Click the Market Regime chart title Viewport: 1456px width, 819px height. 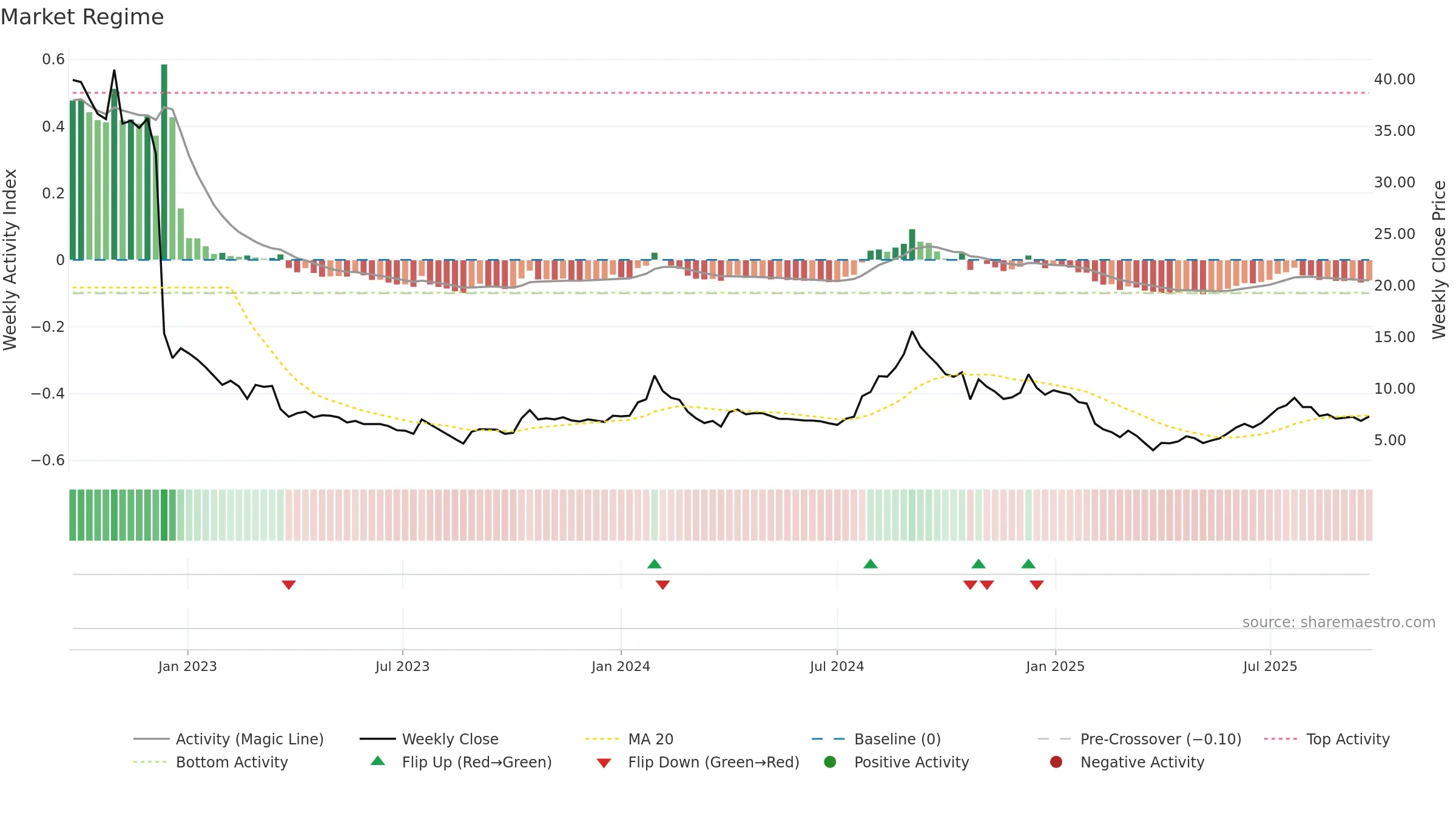tap(82, 17)
